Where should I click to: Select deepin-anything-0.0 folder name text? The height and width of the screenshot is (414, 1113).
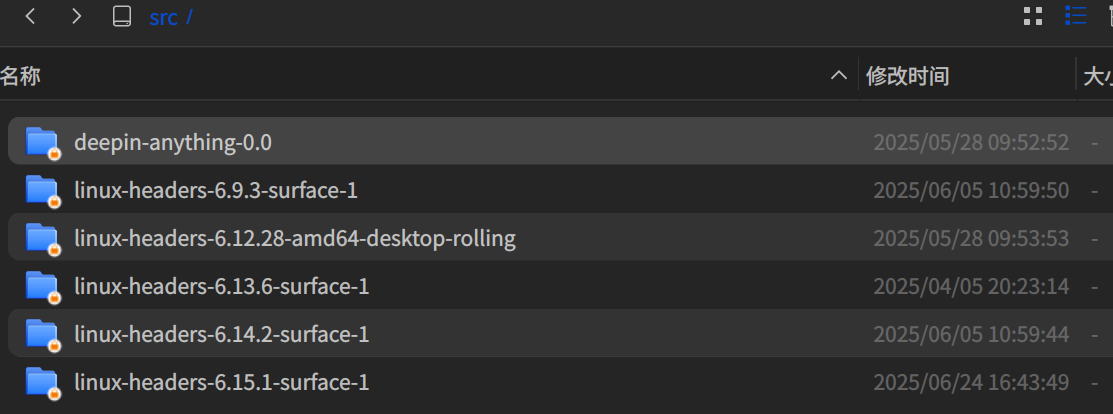point(172,142)
